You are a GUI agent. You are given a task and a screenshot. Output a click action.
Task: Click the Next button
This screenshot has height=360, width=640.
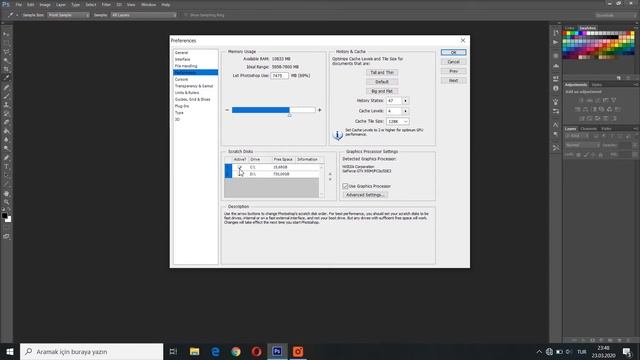(x=453, y=81)
